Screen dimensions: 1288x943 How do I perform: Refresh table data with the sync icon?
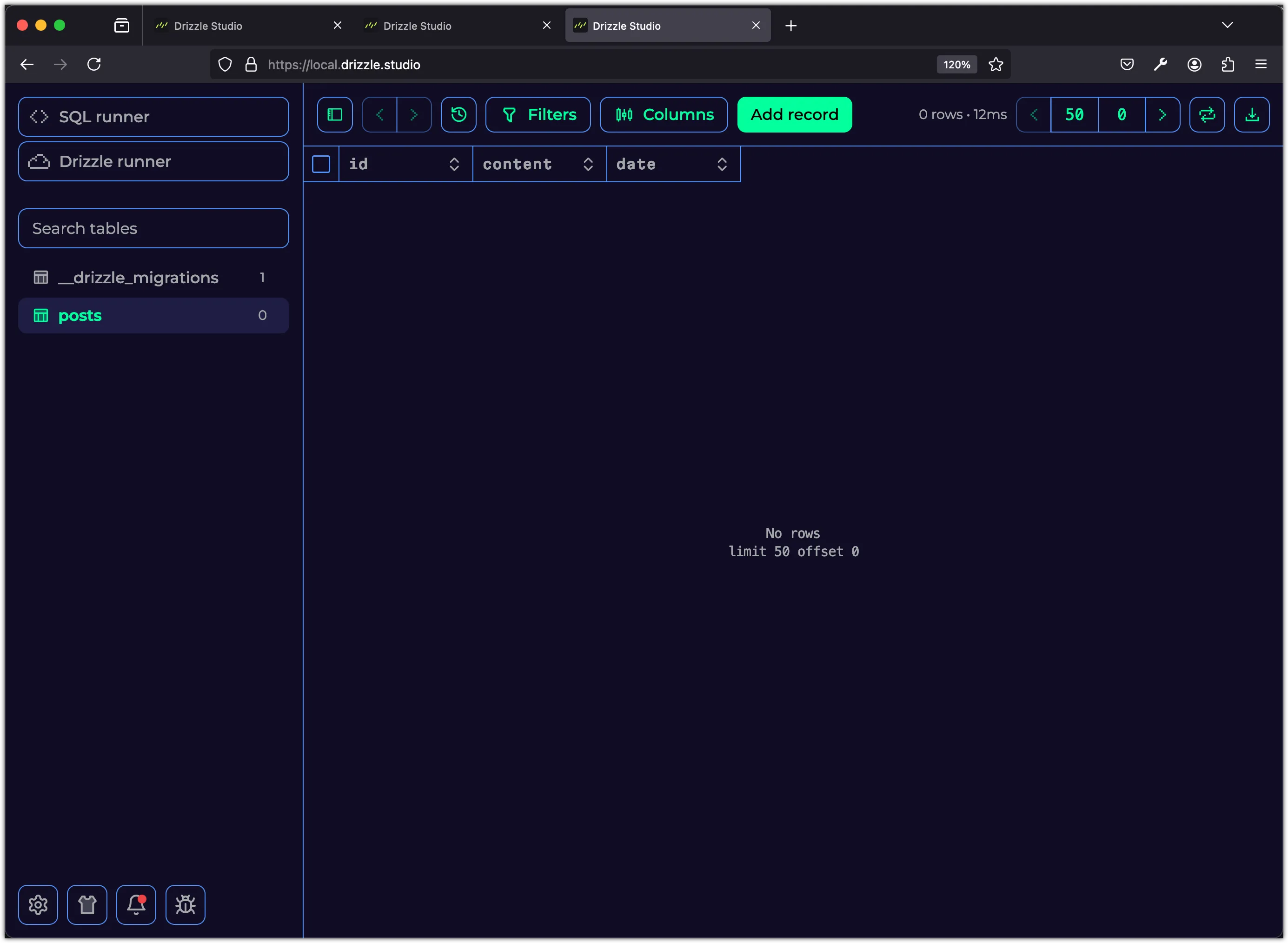tap(1207, 115)
